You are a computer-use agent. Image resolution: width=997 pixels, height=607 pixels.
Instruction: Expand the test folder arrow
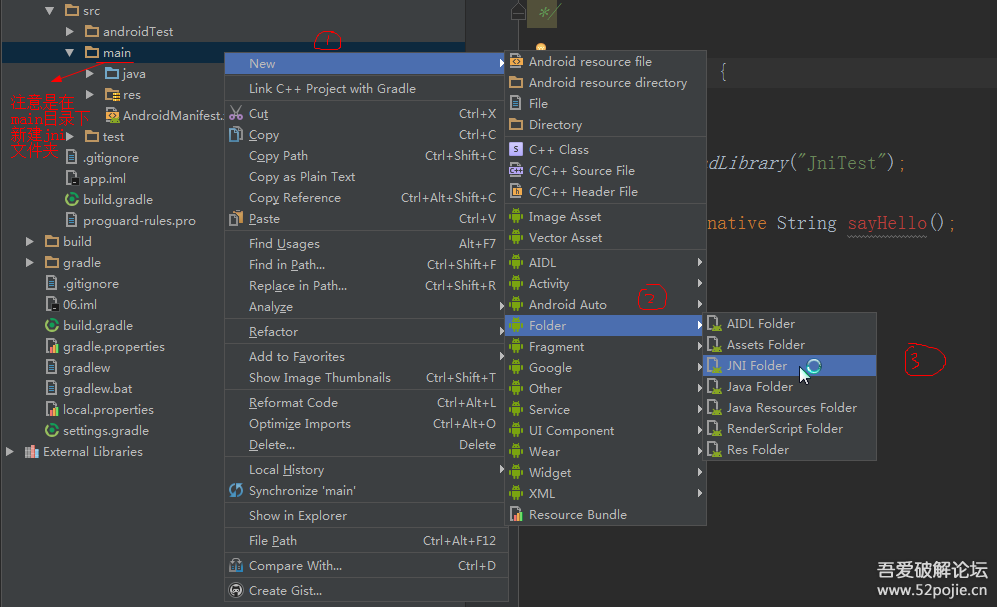point(70,136)
